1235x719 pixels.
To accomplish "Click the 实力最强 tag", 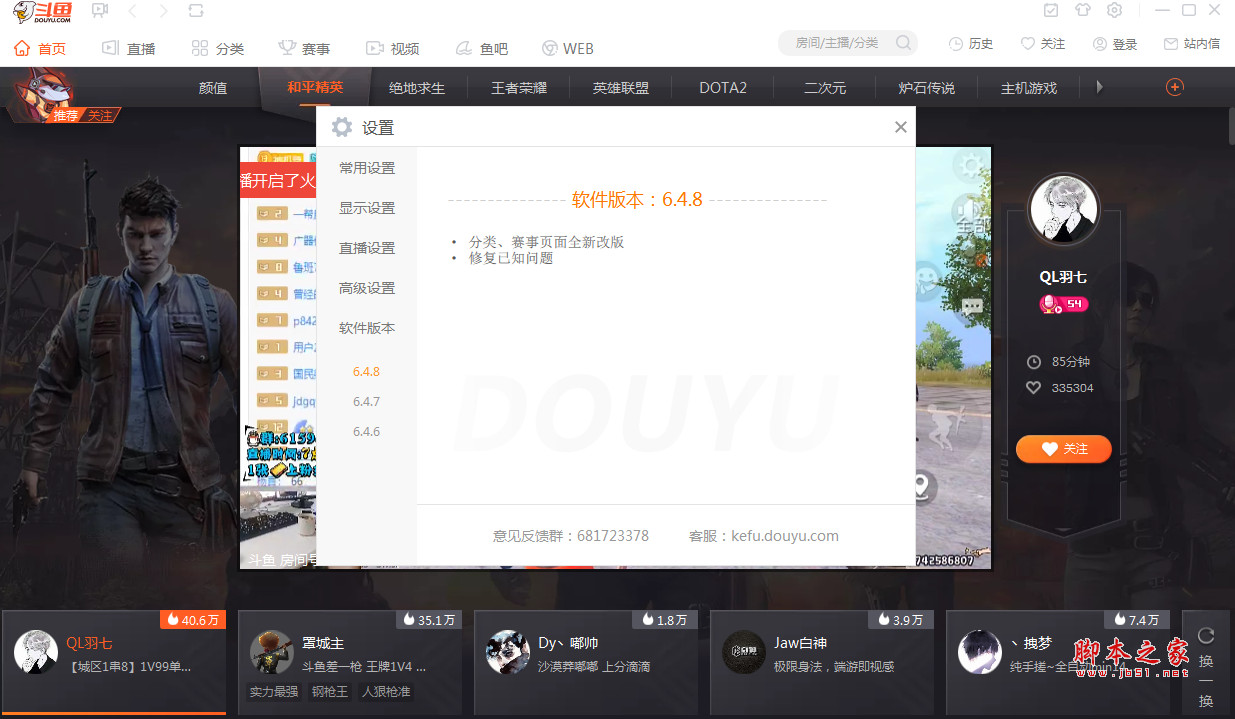I will pyautogui.click(x=274, y=691).
